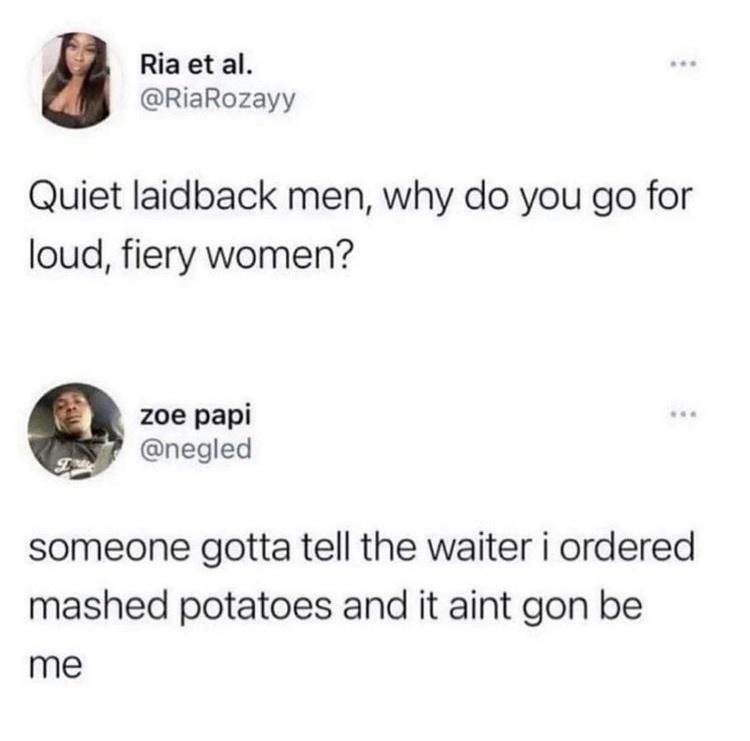The height and width of the screenshot is (741, 750).
Task: Visit the @negled handle link
Action: click(x=196, y=450)
